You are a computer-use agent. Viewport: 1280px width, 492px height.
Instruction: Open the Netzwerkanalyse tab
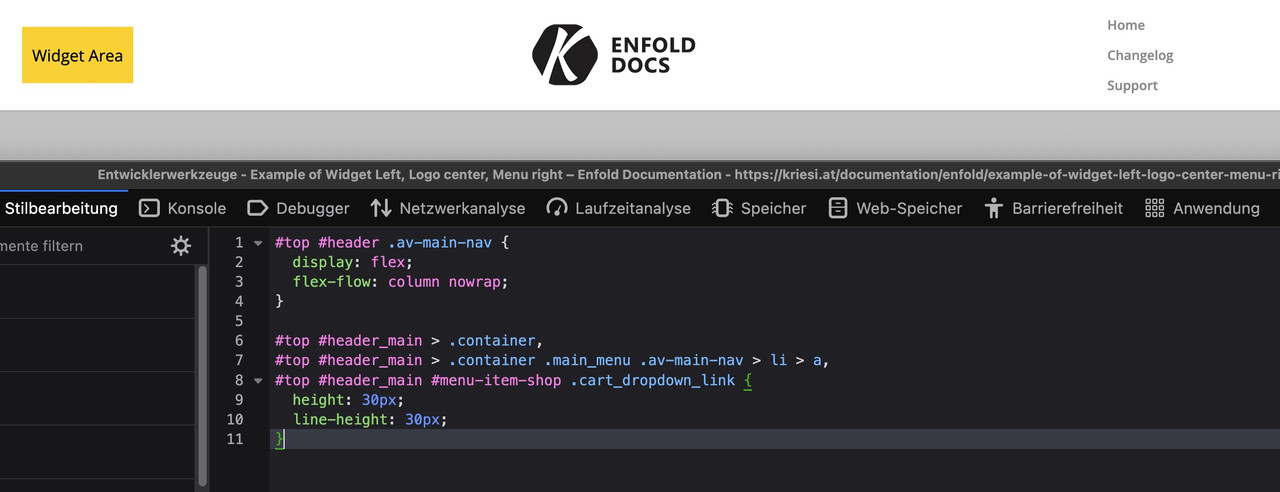[447, 208]
